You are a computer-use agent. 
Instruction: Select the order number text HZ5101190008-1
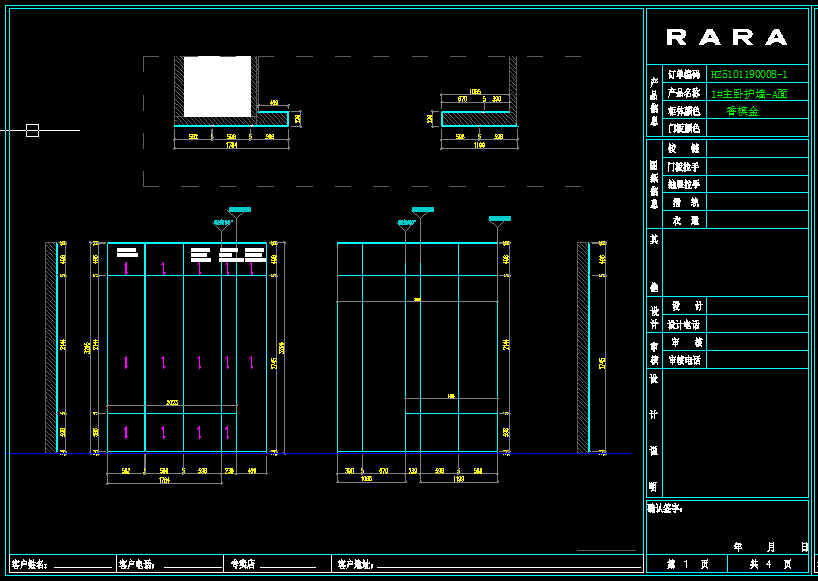click(x=748, y=74)
